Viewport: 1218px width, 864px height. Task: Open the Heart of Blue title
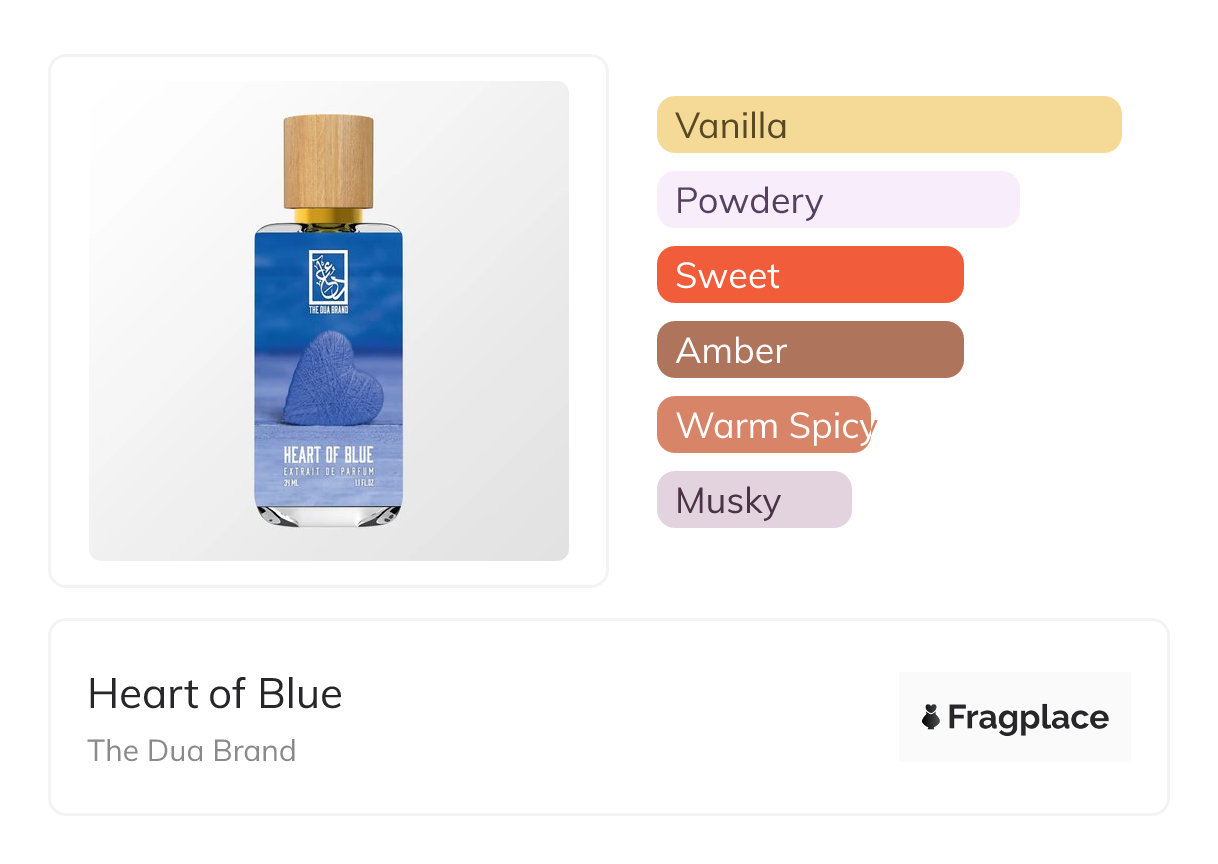tap(215, 694)
